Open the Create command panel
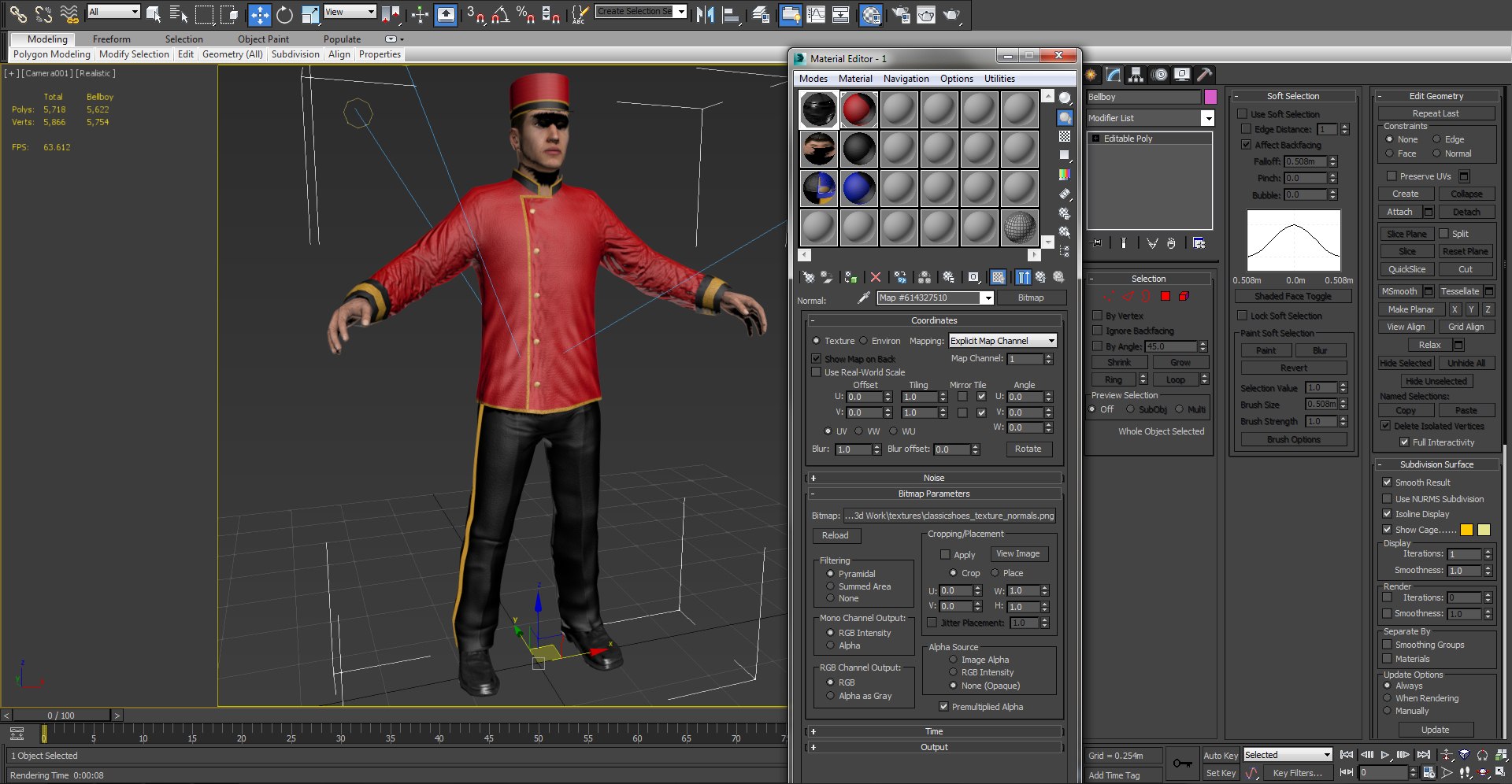The height and width of the screenshot is (784, 1512). [1091, 75]
